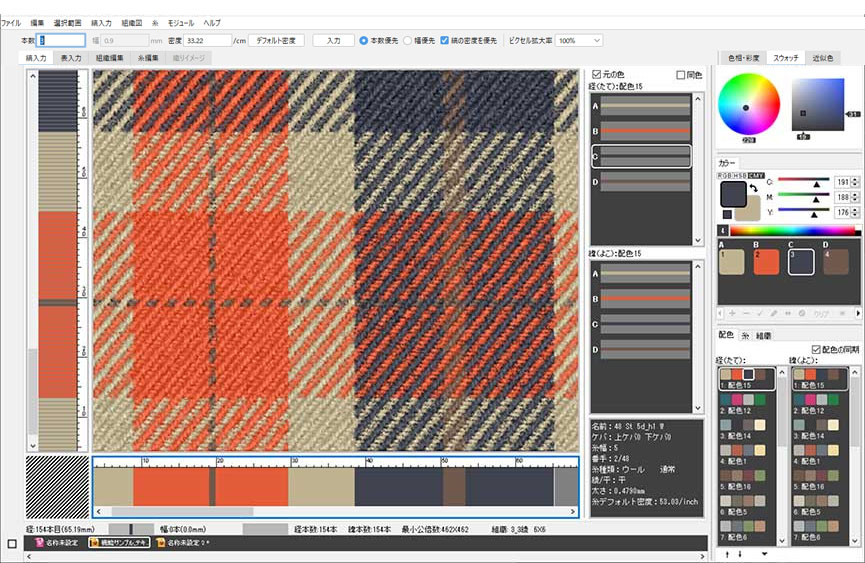The image size is (865, 563).
Task: Click the move-up arrow below color scheme list
Action: point(727,553)
